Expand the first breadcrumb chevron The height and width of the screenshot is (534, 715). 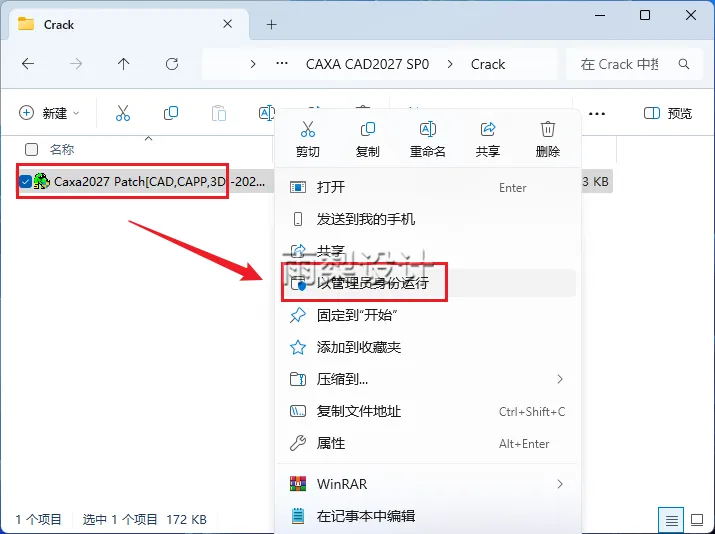pos(253,64)
